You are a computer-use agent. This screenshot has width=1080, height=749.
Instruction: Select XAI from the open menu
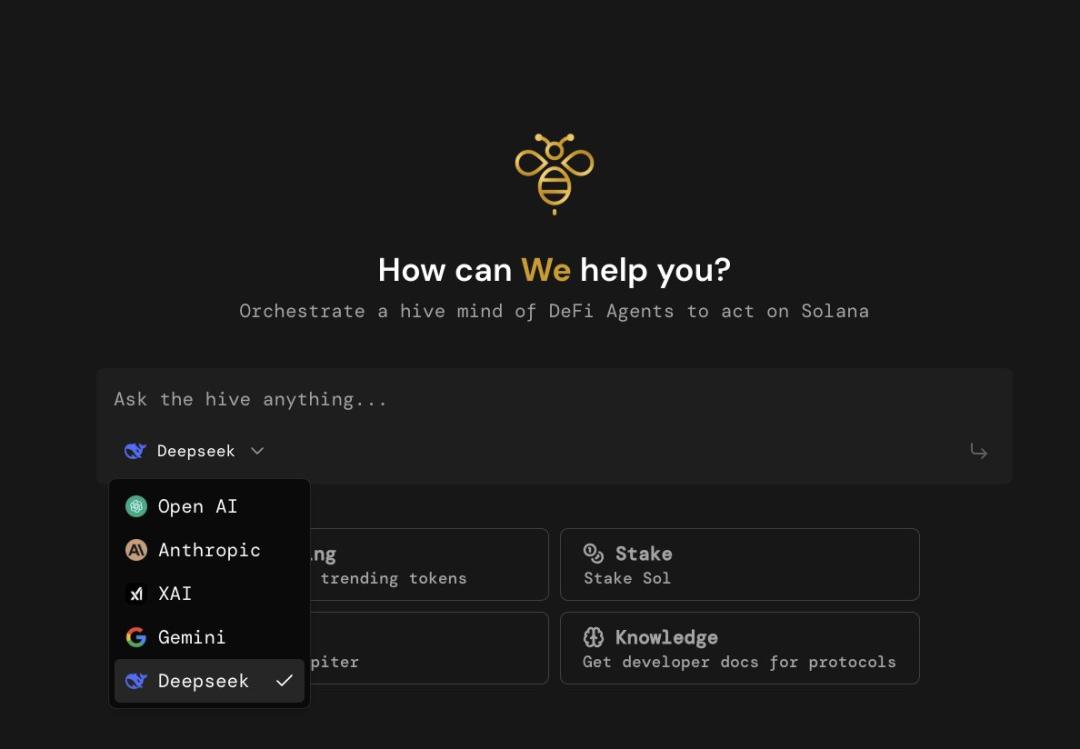[175, 593]
